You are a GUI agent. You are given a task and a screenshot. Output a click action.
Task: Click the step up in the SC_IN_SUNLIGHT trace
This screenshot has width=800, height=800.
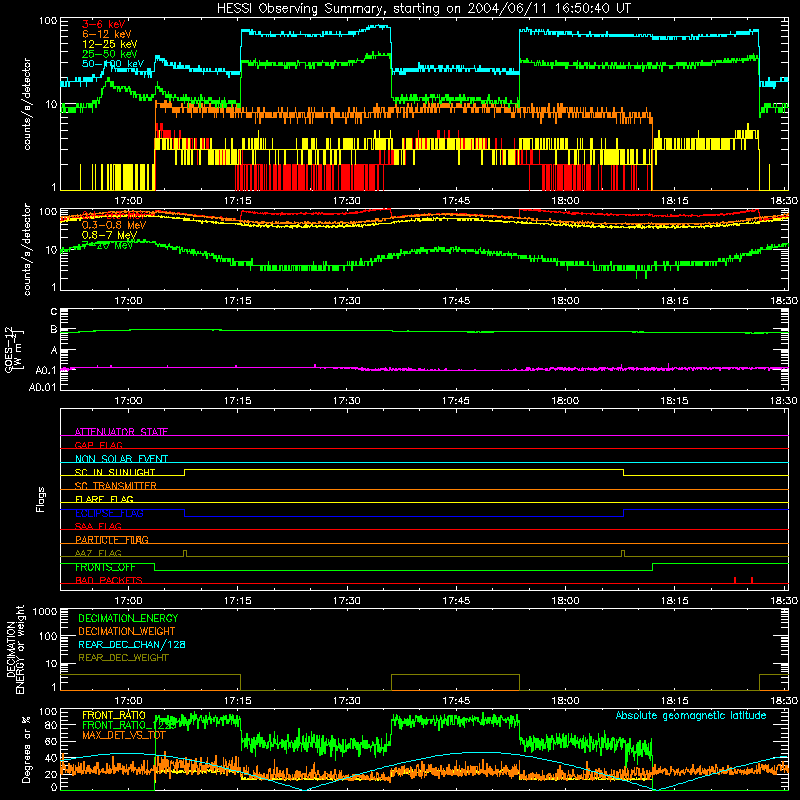tap(184, 472)
